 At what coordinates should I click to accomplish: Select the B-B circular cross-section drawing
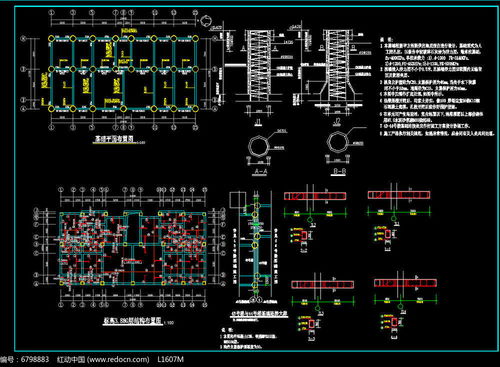(337, 143)
